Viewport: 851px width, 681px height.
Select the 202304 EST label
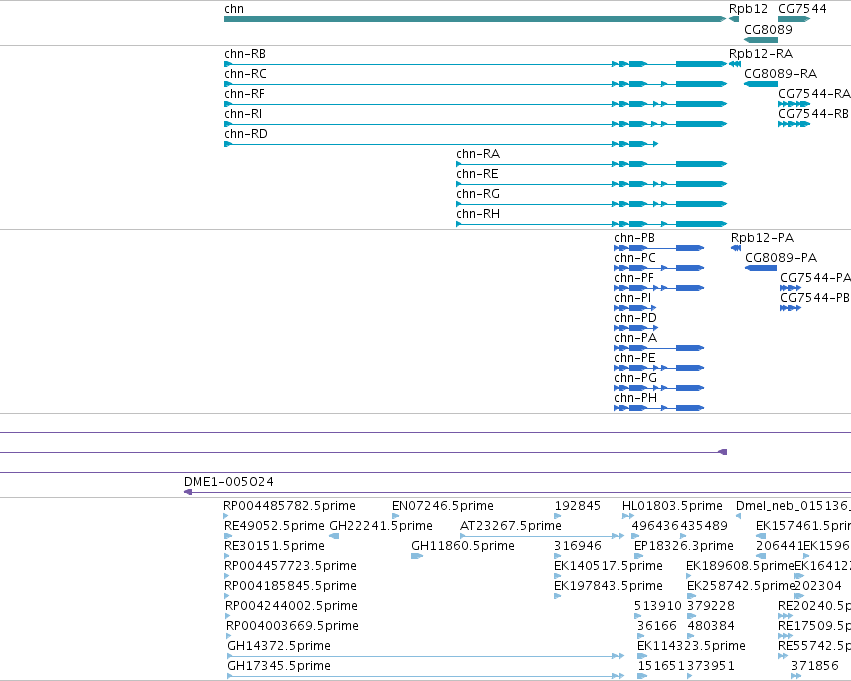[x=818, y=586]
